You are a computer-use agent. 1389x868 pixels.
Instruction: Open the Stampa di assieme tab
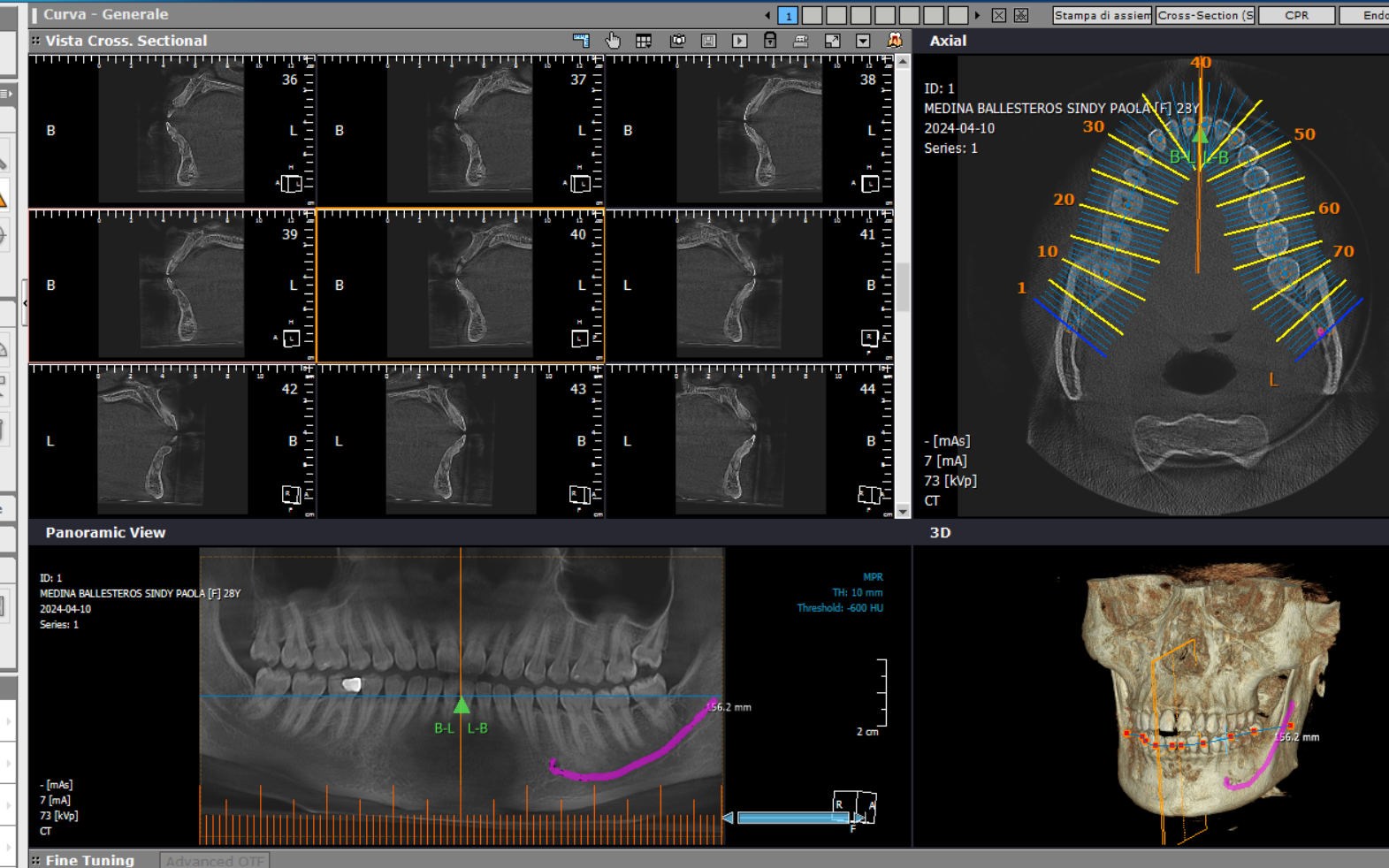[1103, 15]
